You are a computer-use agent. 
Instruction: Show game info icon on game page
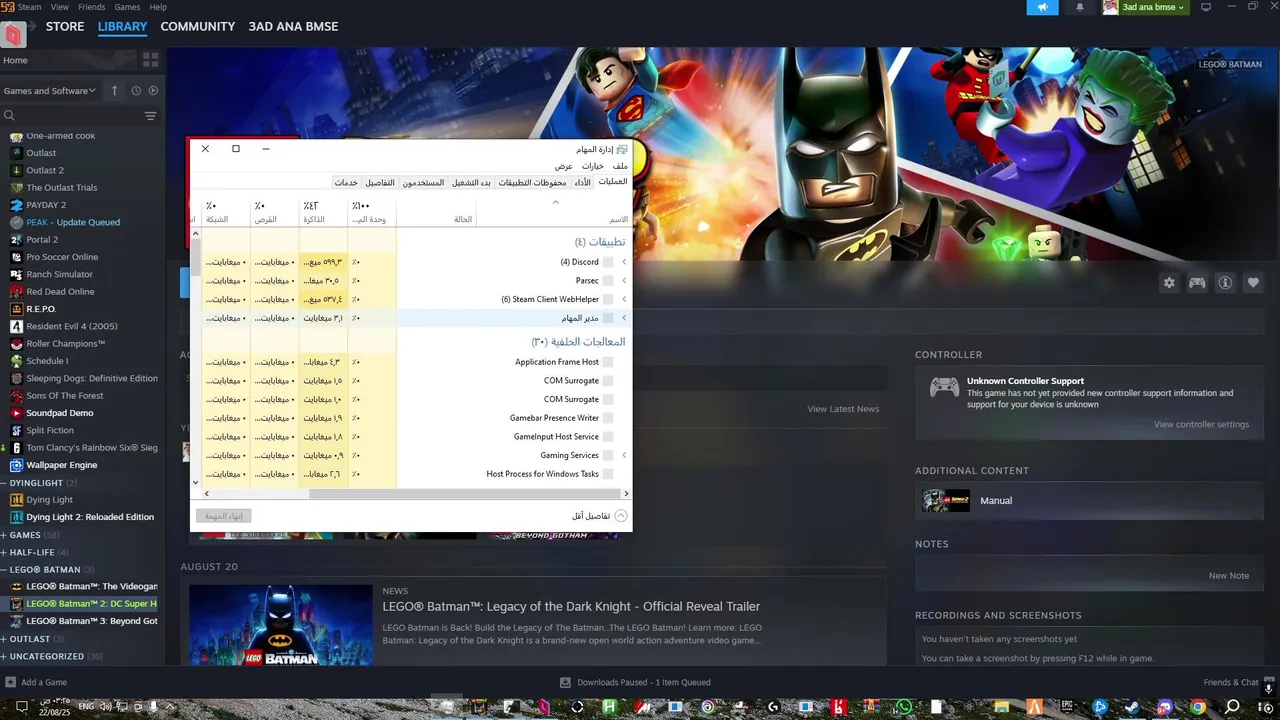tap(1225, 283)
